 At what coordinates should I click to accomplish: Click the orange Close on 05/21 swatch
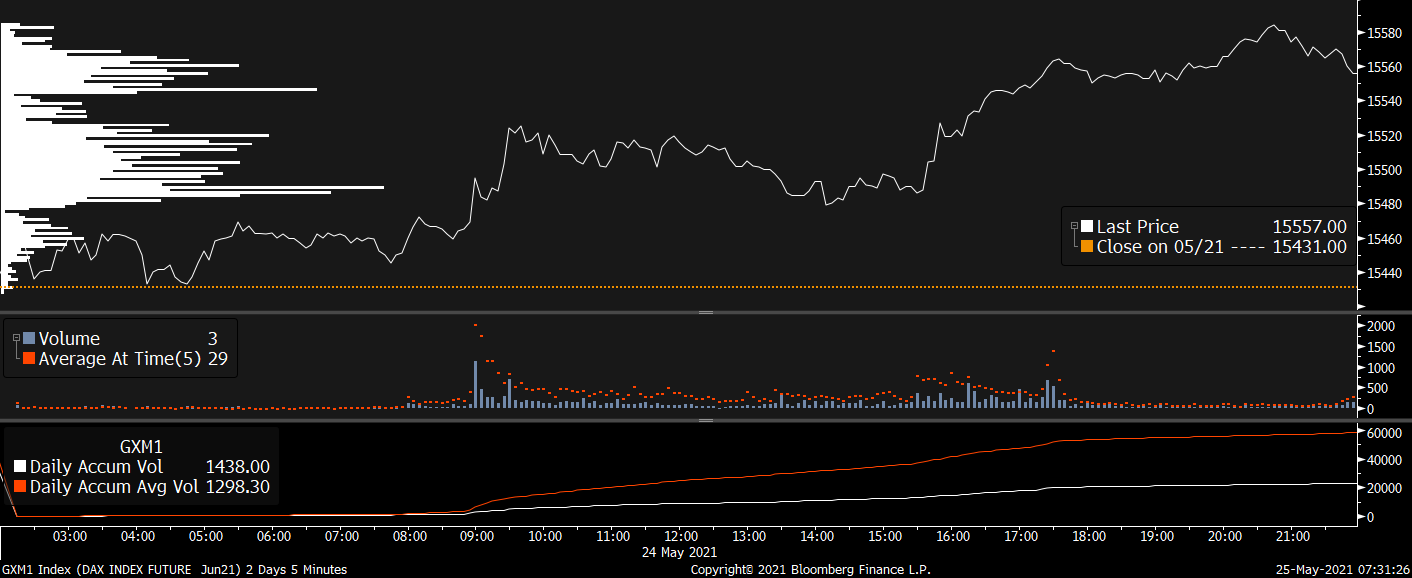coord(1087,246)
